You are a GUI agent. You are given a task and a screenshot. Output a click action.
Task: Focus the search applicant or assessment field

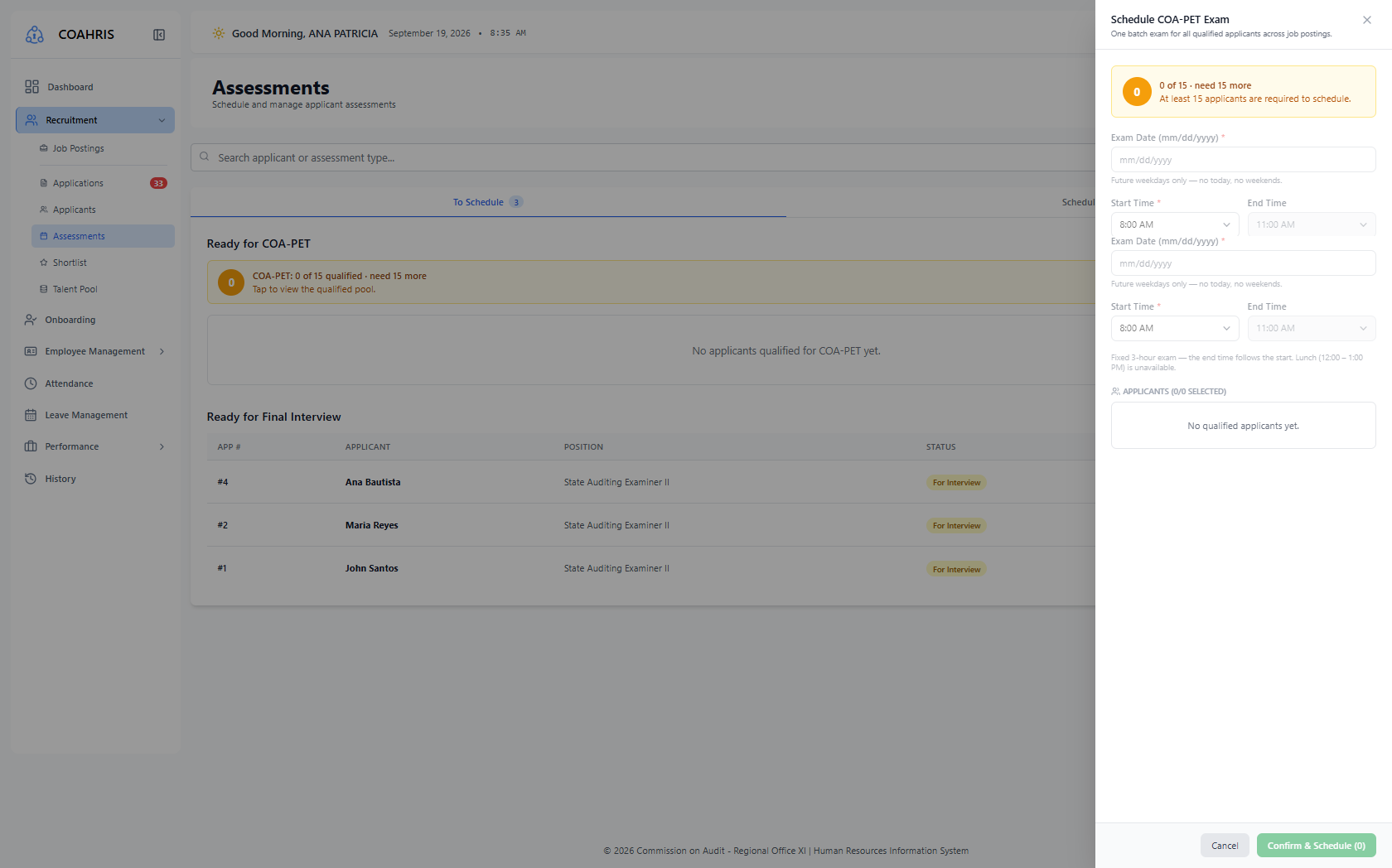coord(643,157)
